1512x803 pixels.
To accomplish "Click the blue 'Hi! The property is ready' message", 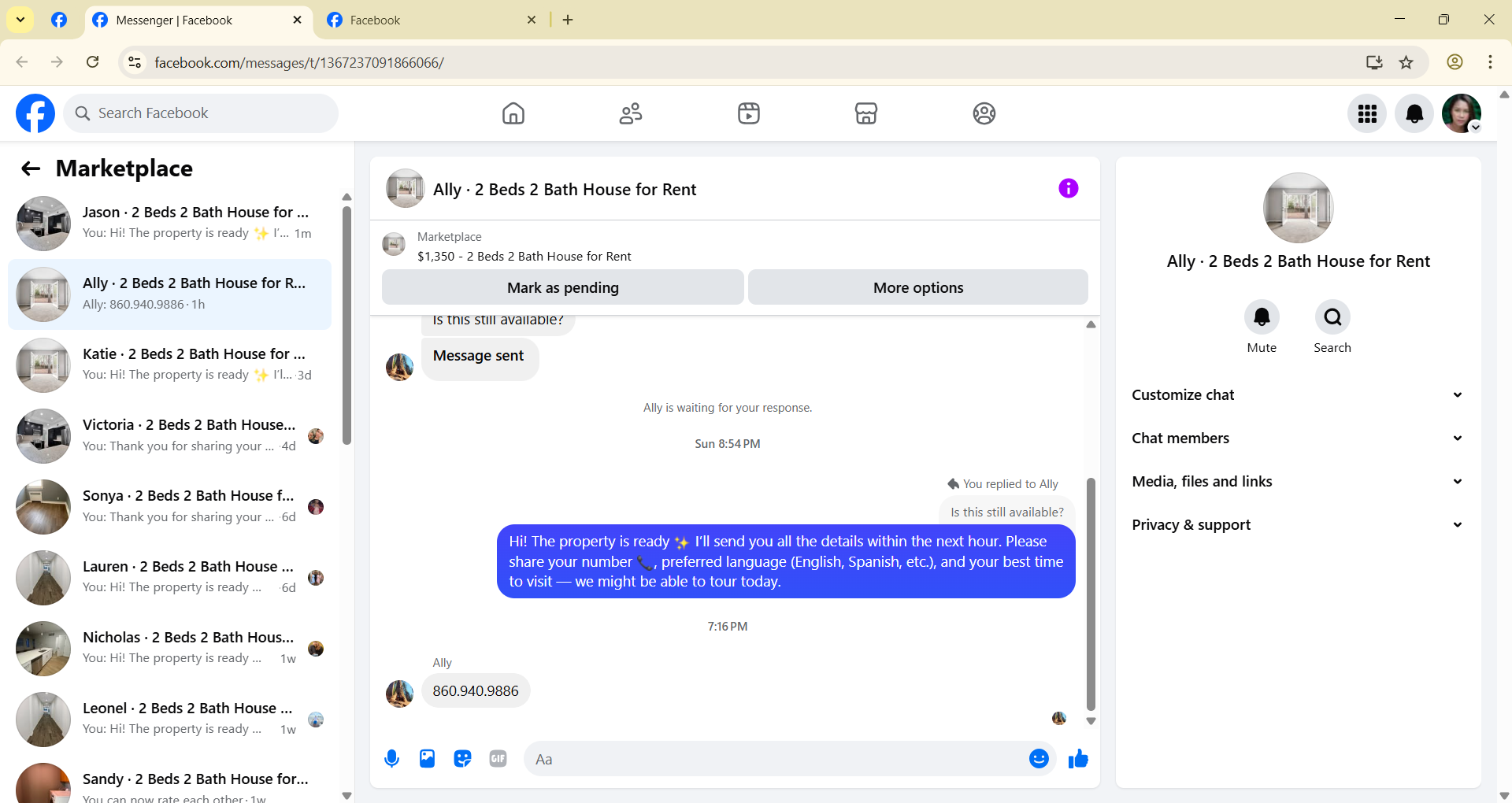I will click(786, 561).
